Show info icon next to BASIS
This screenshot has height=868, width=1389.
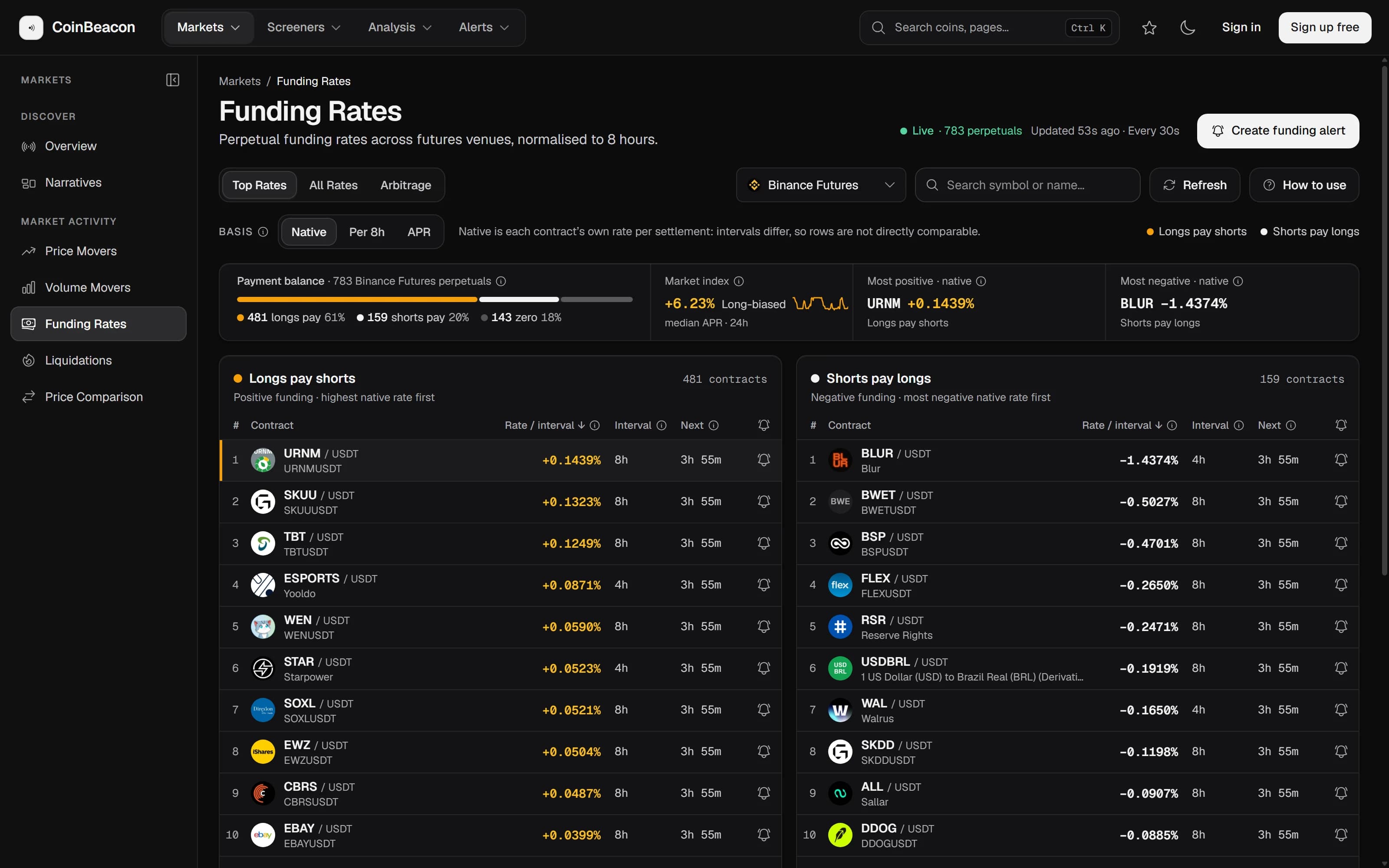click(263, 232)
